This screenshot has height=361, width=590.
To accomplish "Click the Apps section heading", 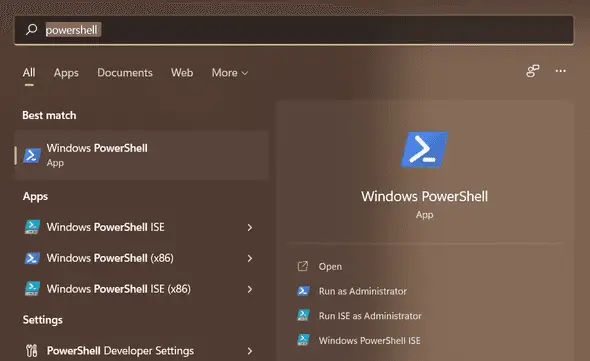I will pyautogui.click(x=35, y=196).
